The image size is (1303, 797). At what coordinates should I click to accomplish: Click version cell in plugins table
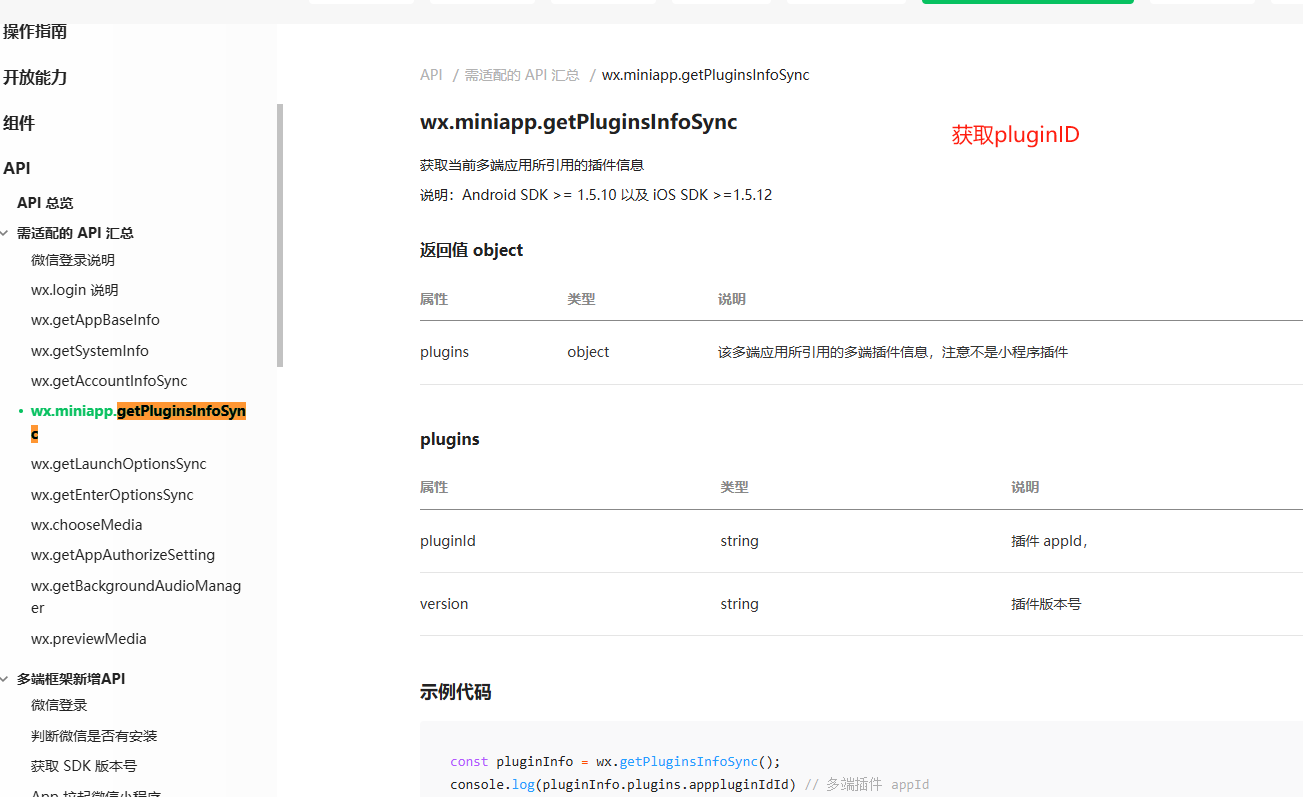pos(444,604)
